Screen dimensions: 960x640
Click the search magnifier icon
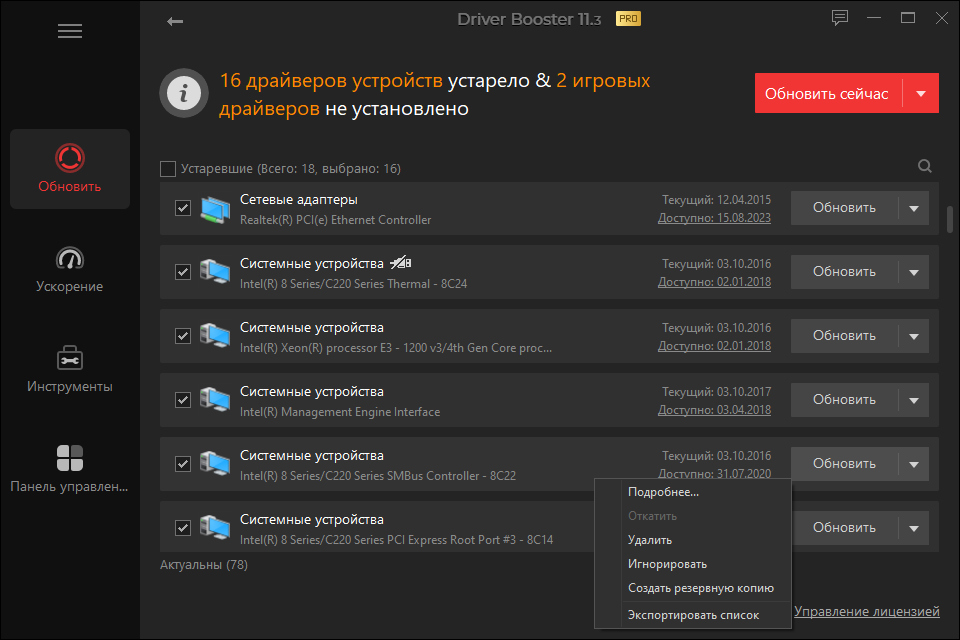pos(925,167)
